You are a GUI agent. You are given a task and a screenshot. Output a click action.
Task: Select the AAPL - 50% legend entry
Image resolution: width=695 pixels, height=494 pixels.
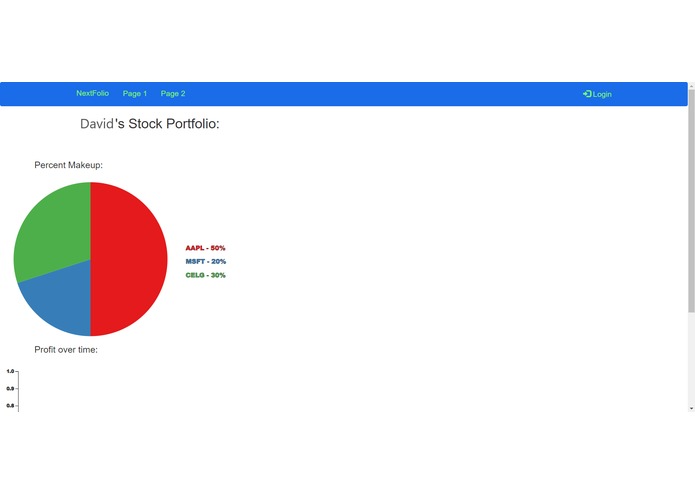pos(205,248)
